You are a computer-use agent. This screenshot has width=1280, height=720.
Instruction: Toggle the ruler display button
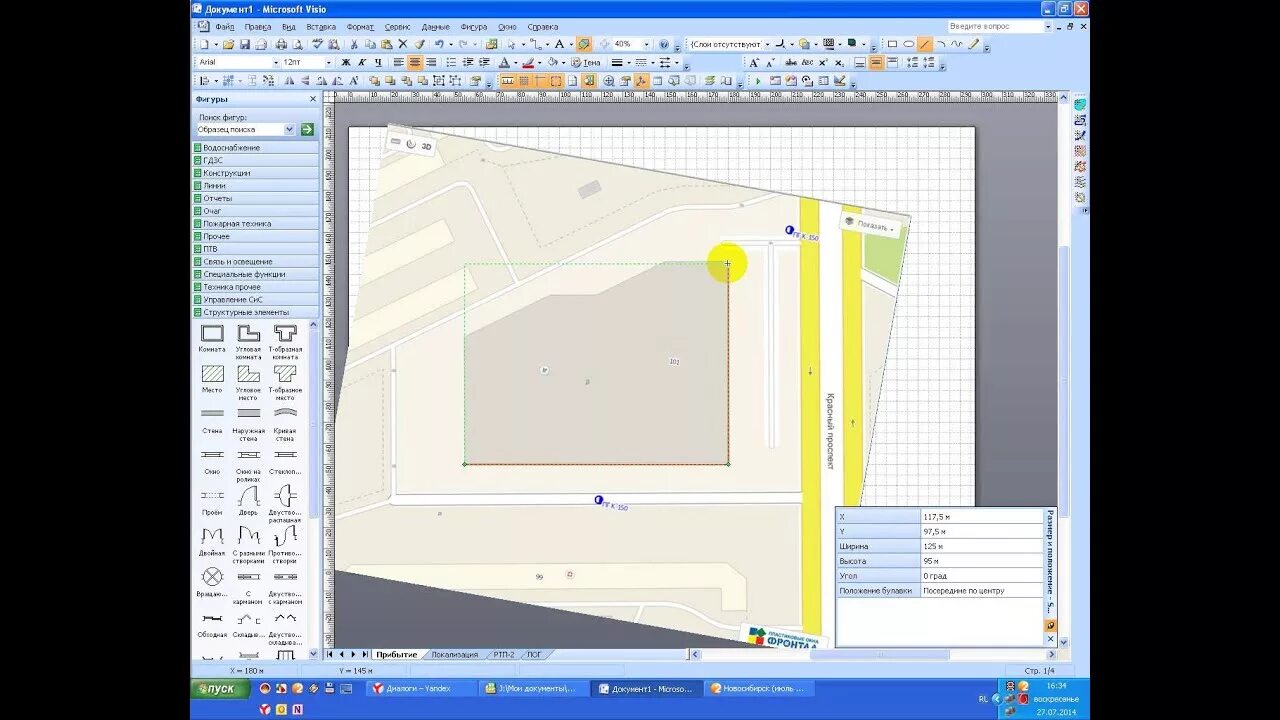(508, 81)
